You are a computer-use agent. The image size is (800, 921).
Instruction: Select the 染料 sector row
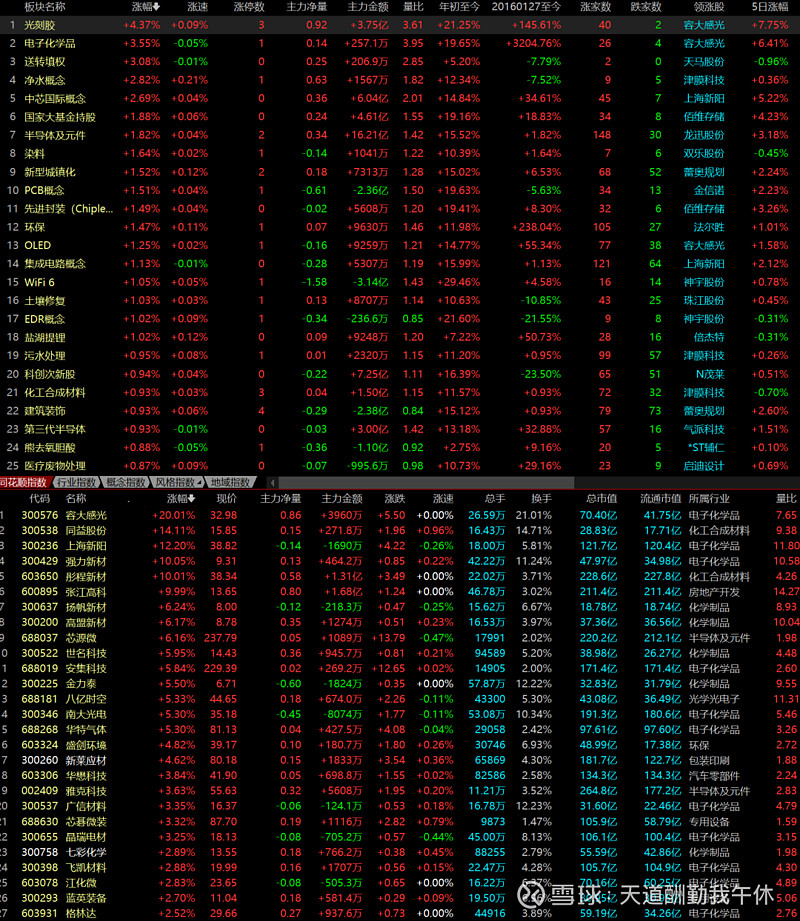[x=400, y=153]
